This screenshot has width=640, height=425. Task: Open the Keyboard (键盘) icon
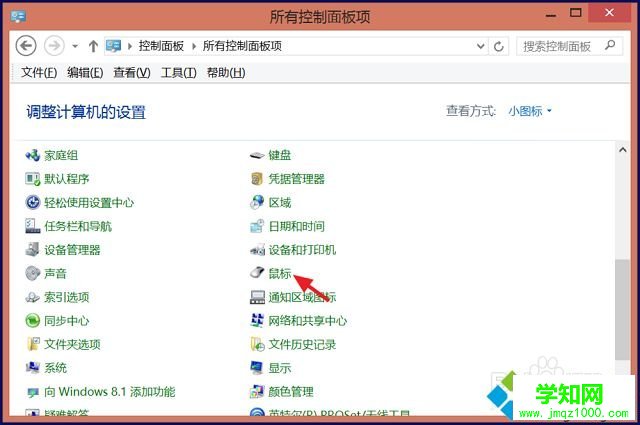click(257, 156)
